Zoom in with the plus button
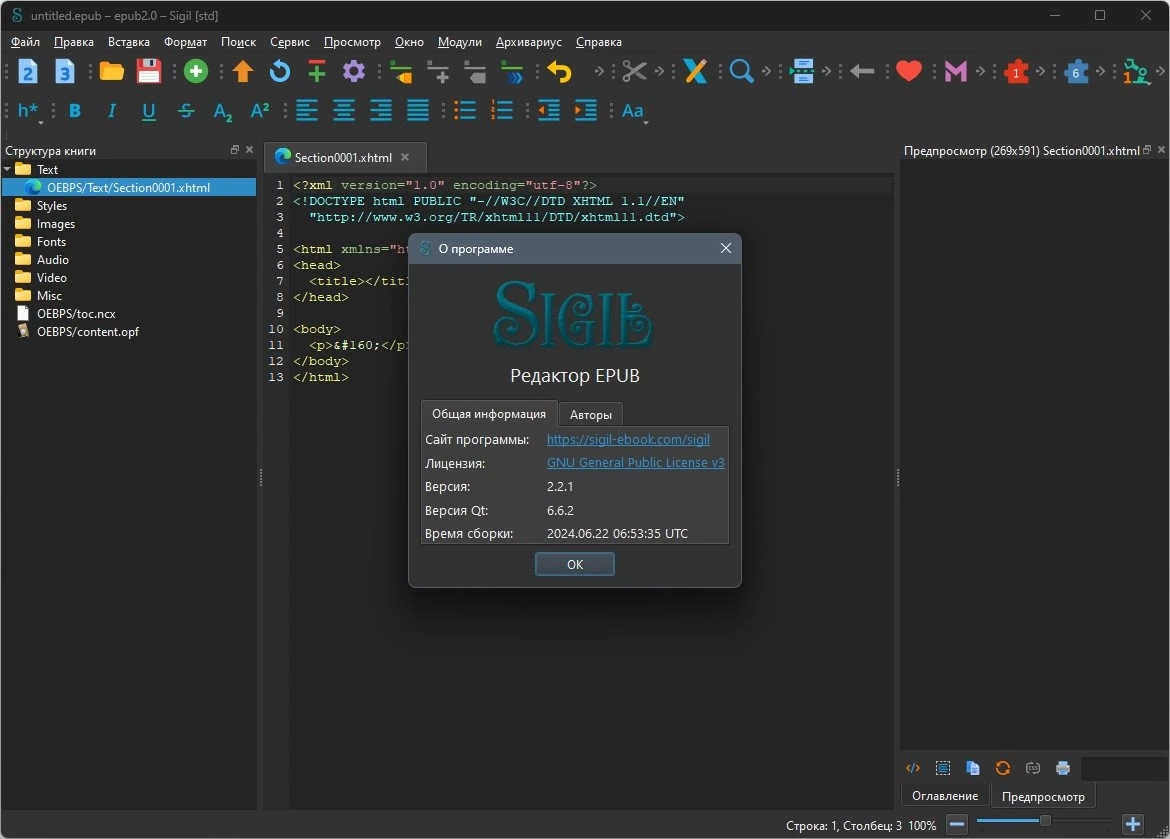1170x839 pixels. pos(1133,825)
